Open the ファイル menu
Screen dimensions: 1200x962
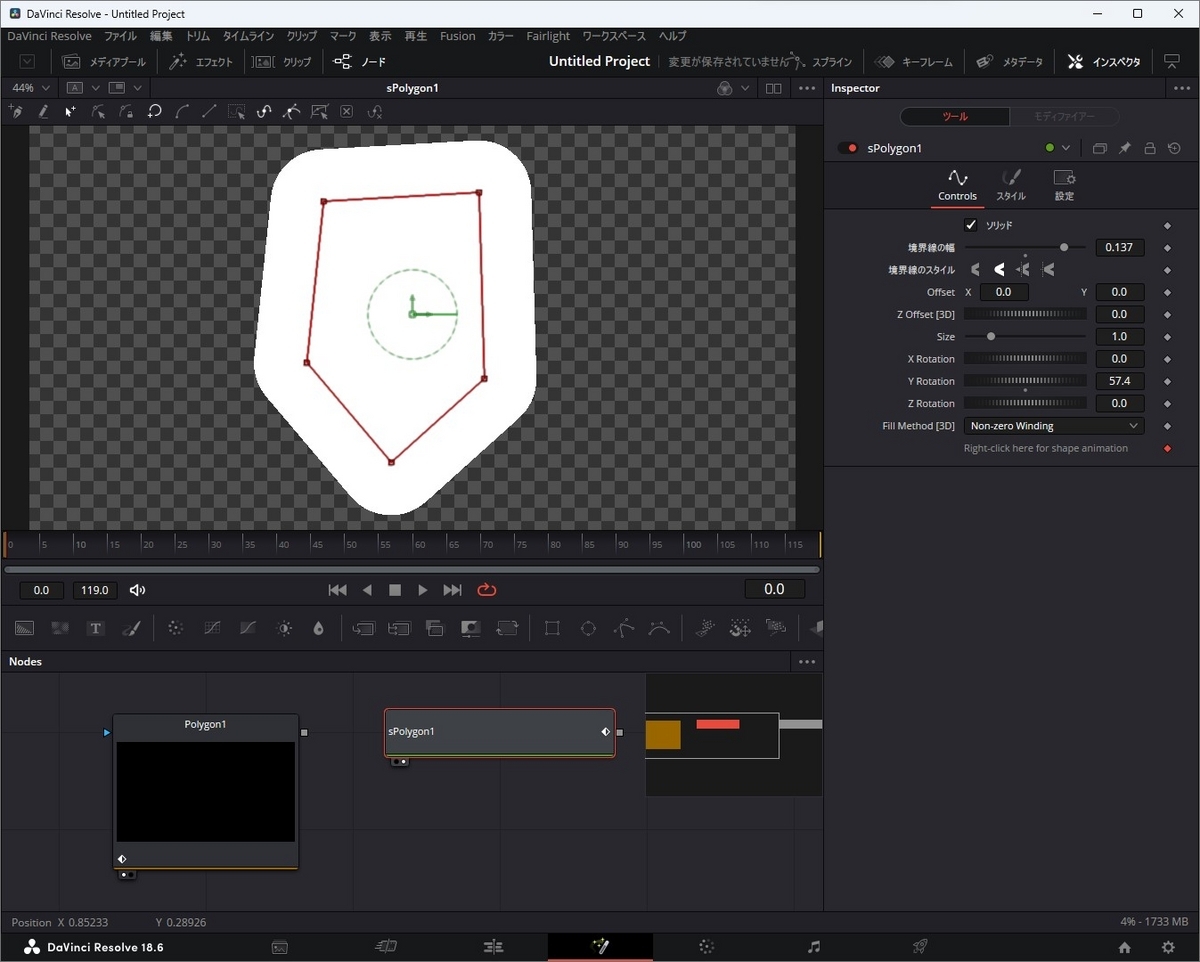coord(121,36)
